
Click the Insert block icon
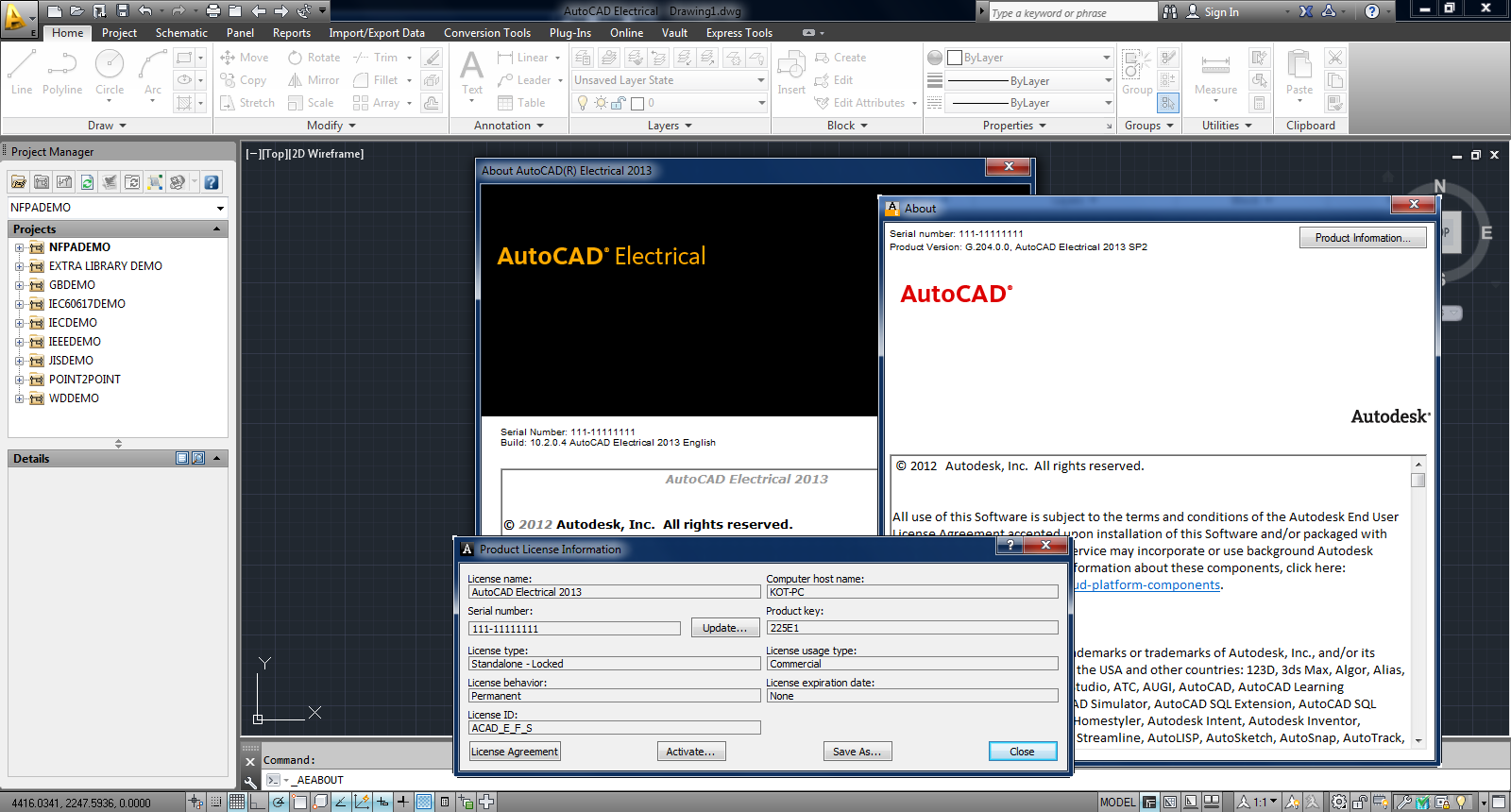click(x=791, y=74)
